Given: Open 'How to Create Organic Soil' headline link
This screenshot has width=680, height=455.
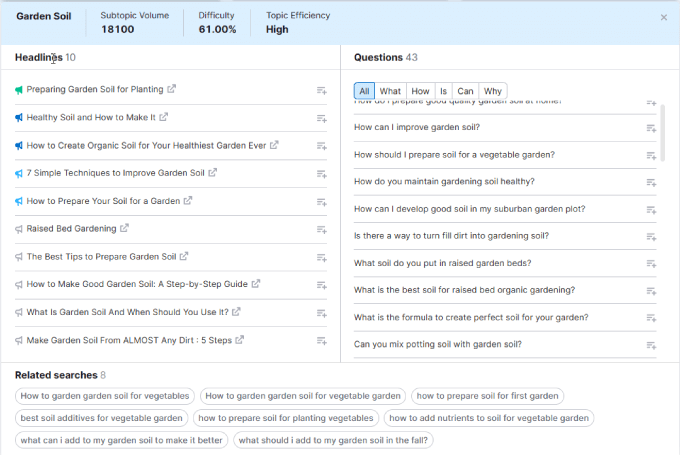Looking at the screenshot, I should coord(146,145).
